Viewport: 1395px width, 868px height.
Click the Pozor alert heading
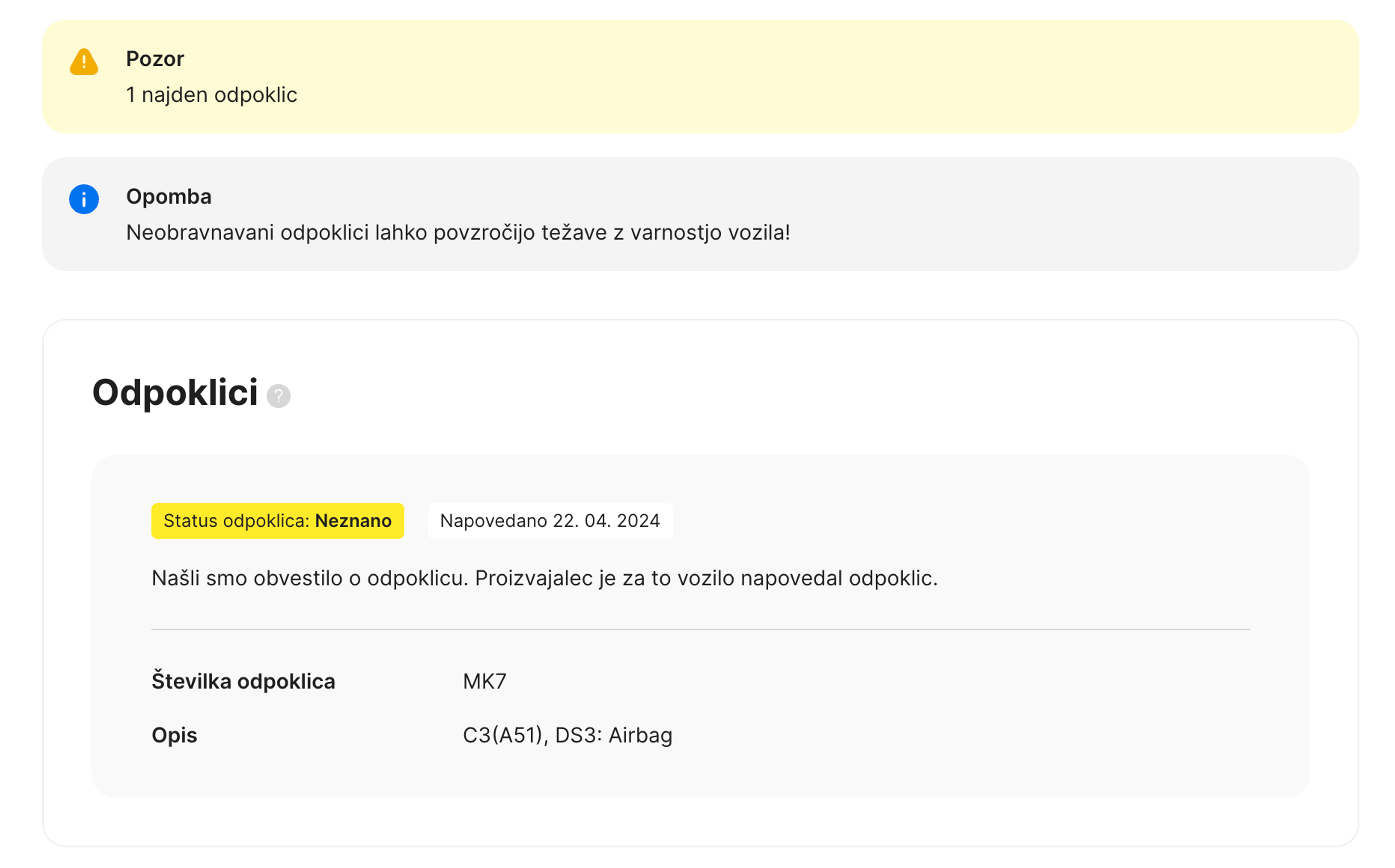click(155, 59)
